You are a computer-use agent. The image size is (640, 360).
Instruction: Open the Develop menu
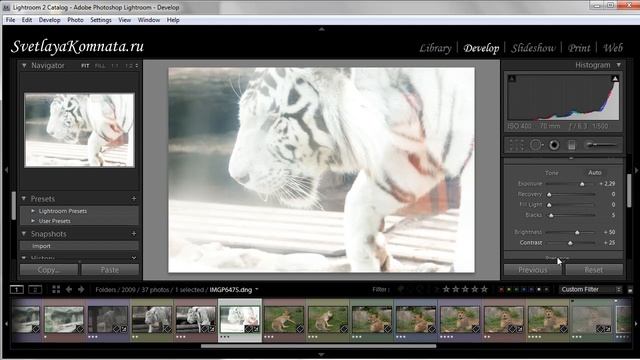(49, 20)
